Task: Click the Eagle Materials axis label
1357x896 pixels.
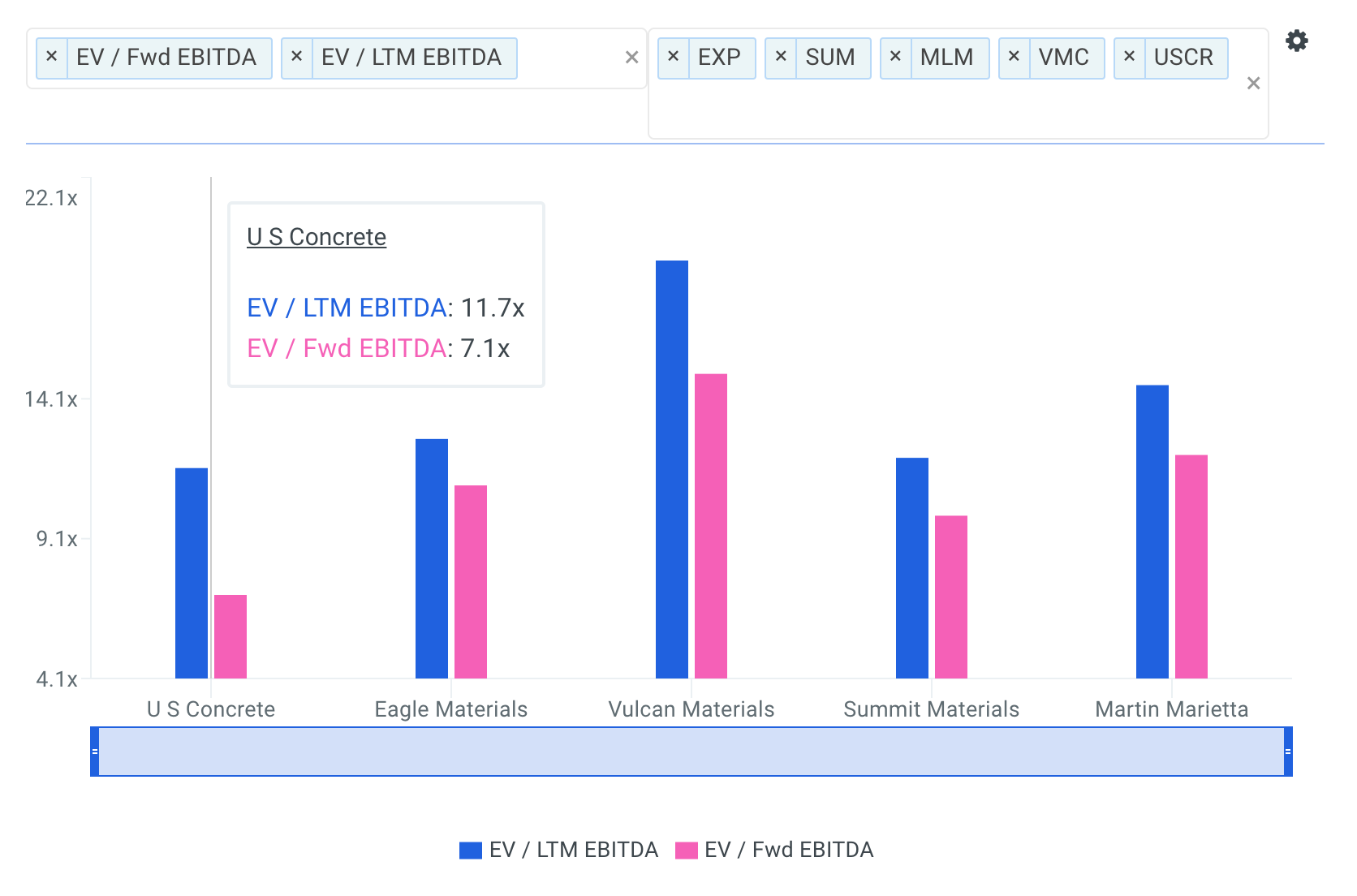Action: tap(451, 709)
